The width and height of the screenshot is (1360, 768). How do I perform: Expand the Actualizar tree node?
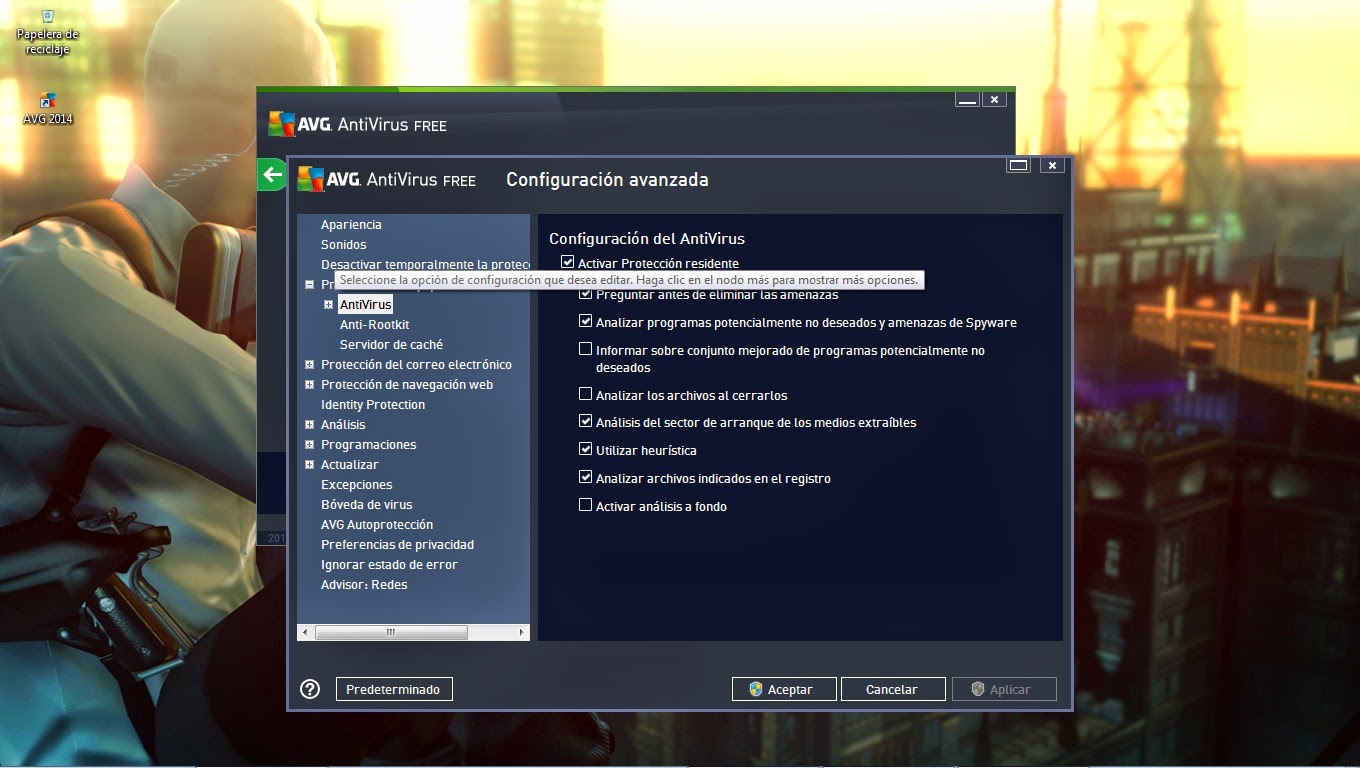click(310, 464)
